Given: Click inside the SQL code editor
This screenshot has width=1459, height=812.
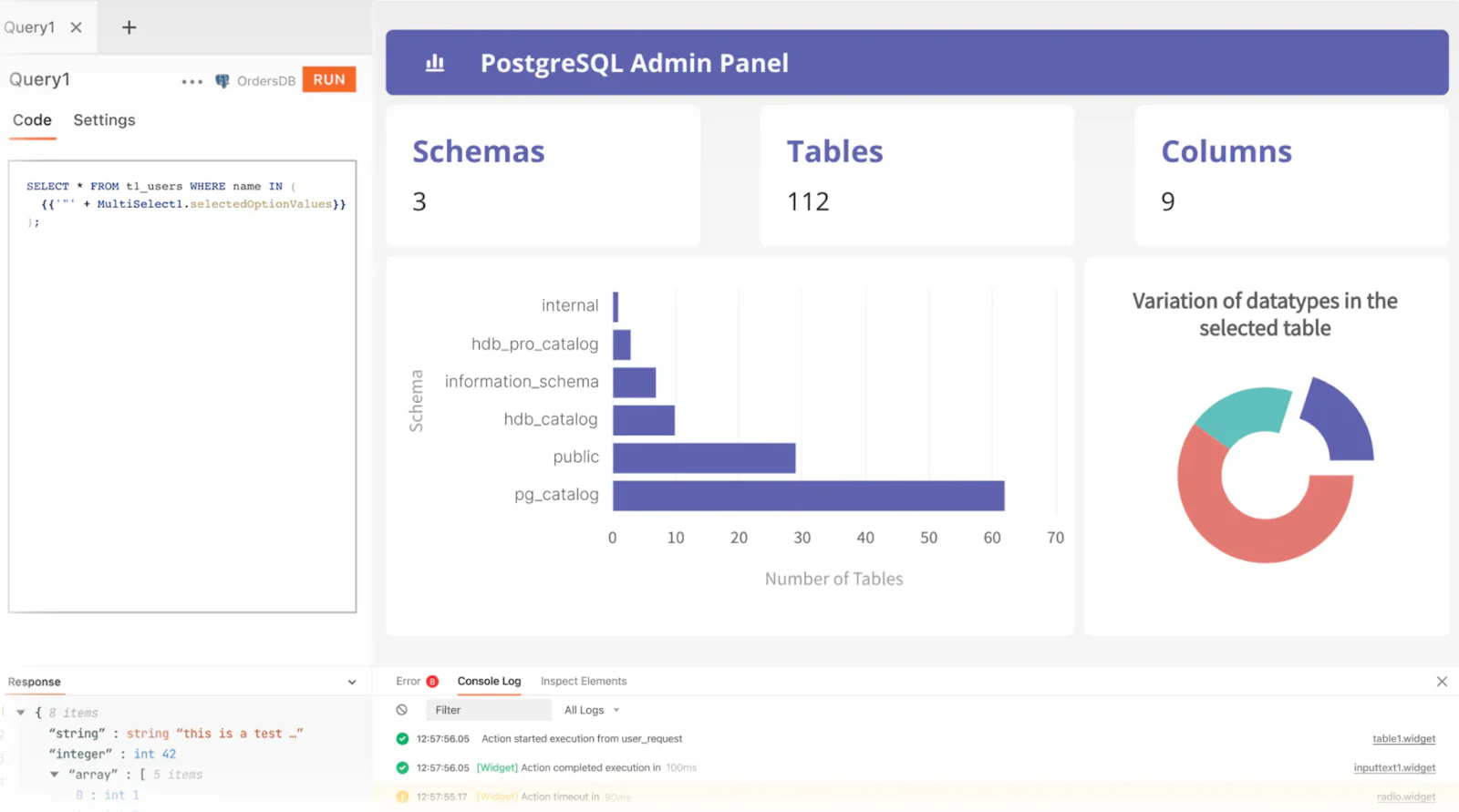Looking at the screenshot, I should 182,386.
